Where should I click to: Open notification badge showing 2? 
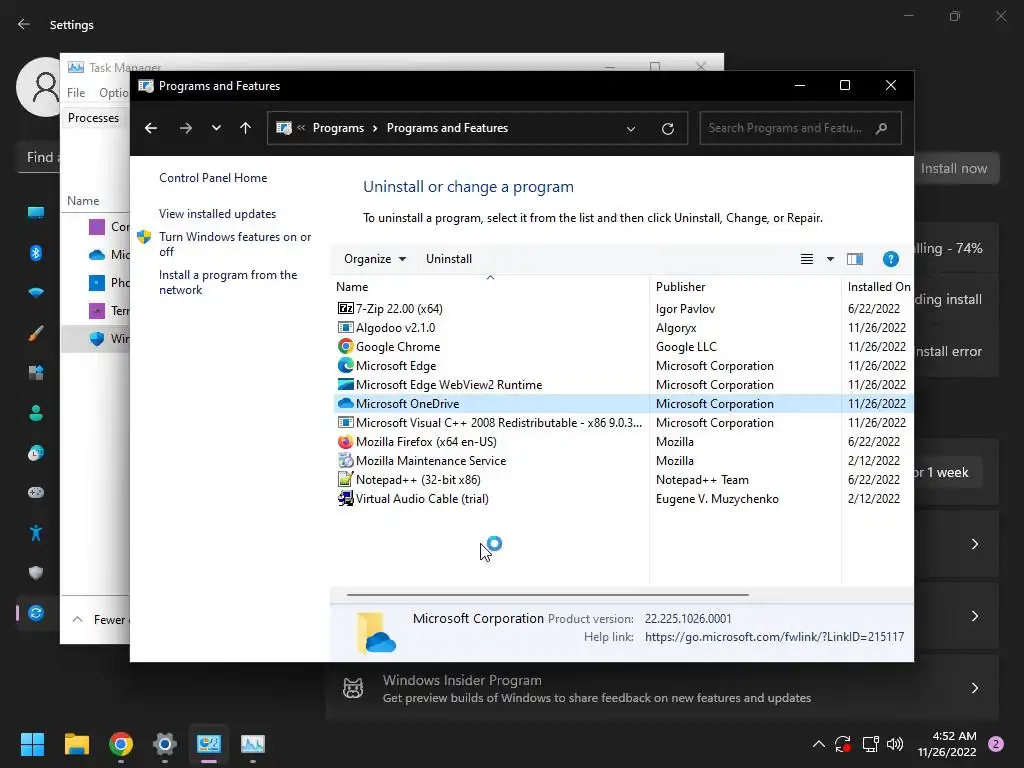tap(996, 744)
